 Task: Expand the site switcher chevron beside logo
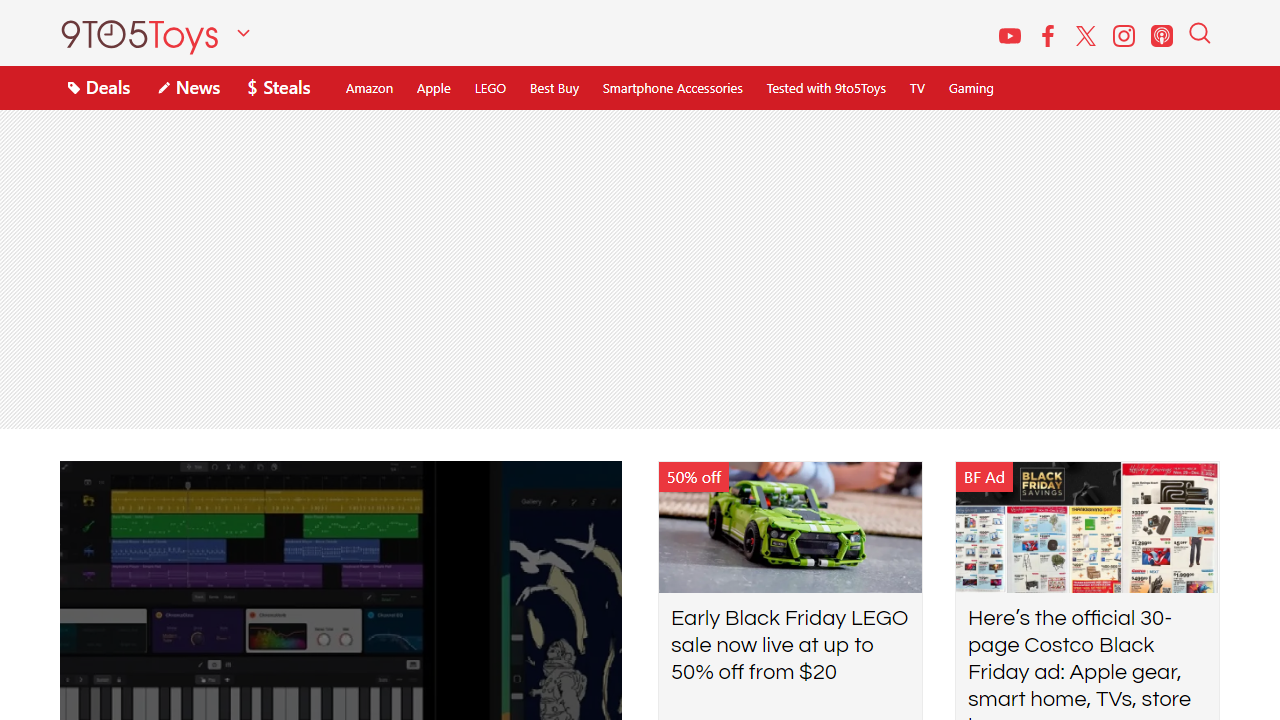click(x=243, y=33)
